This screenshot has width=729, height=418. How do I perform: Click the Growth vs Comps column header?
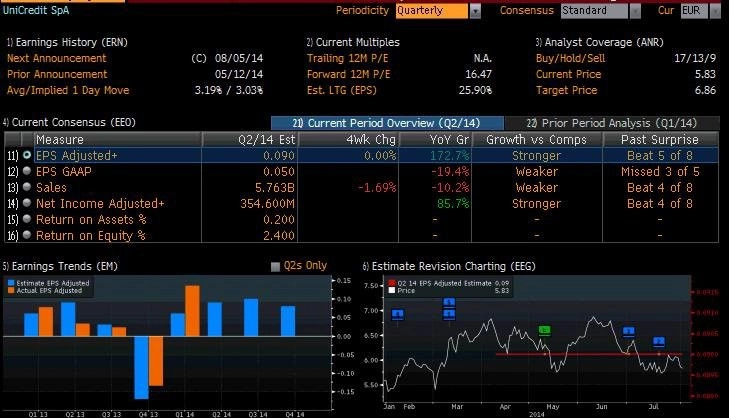[537, 139]
